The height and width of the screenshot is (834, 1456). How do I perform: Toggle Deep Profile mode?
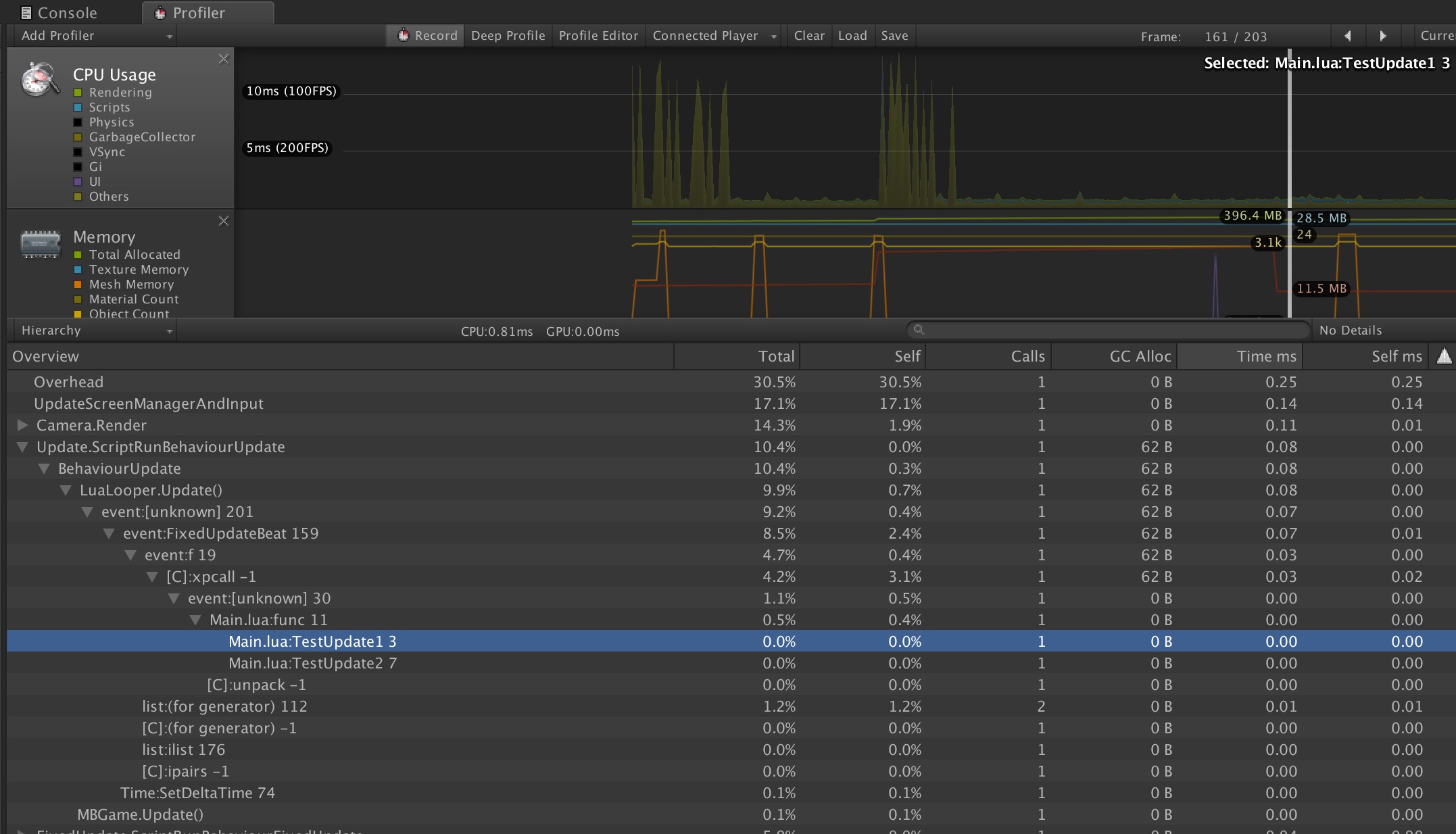(508, 36)
